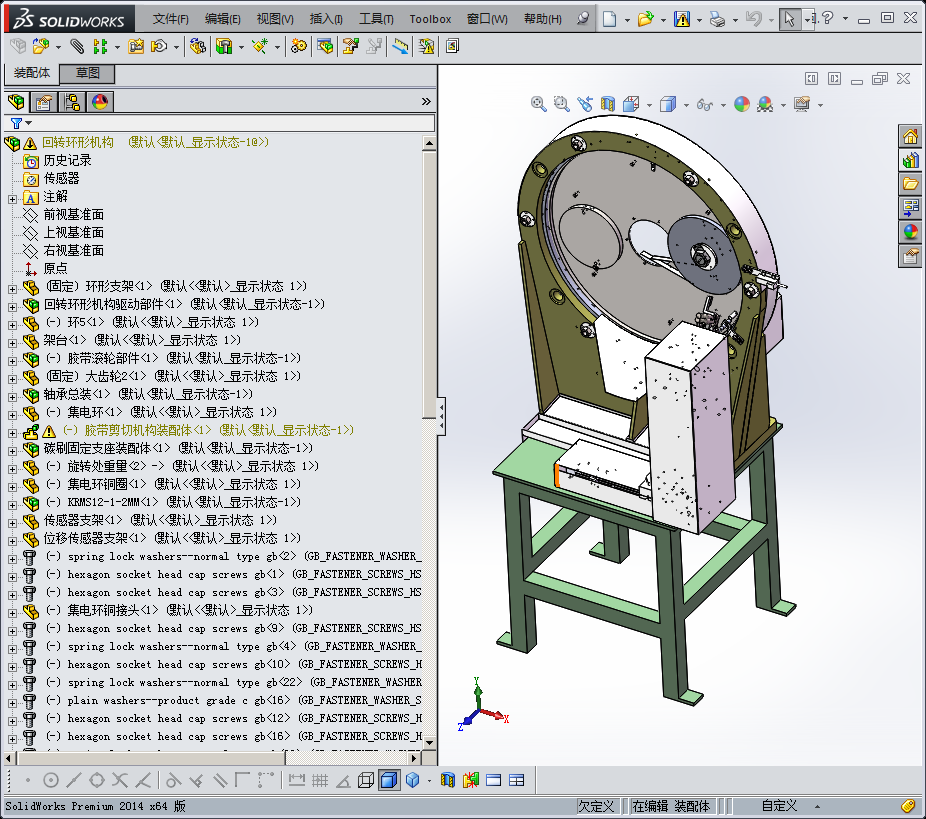Expand the 传感器支架<1> tree node
This screenshot has width=926, height=819.
tap(12, 523)
